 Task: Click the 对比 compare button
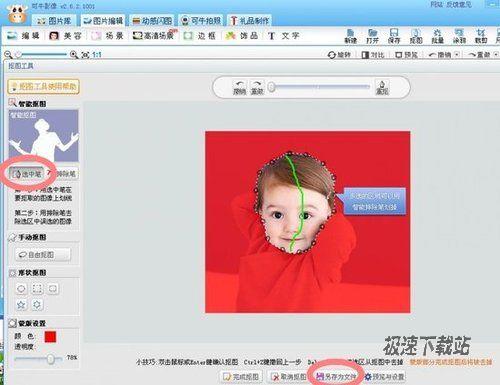pyautogui.click(x=373, y=55)
